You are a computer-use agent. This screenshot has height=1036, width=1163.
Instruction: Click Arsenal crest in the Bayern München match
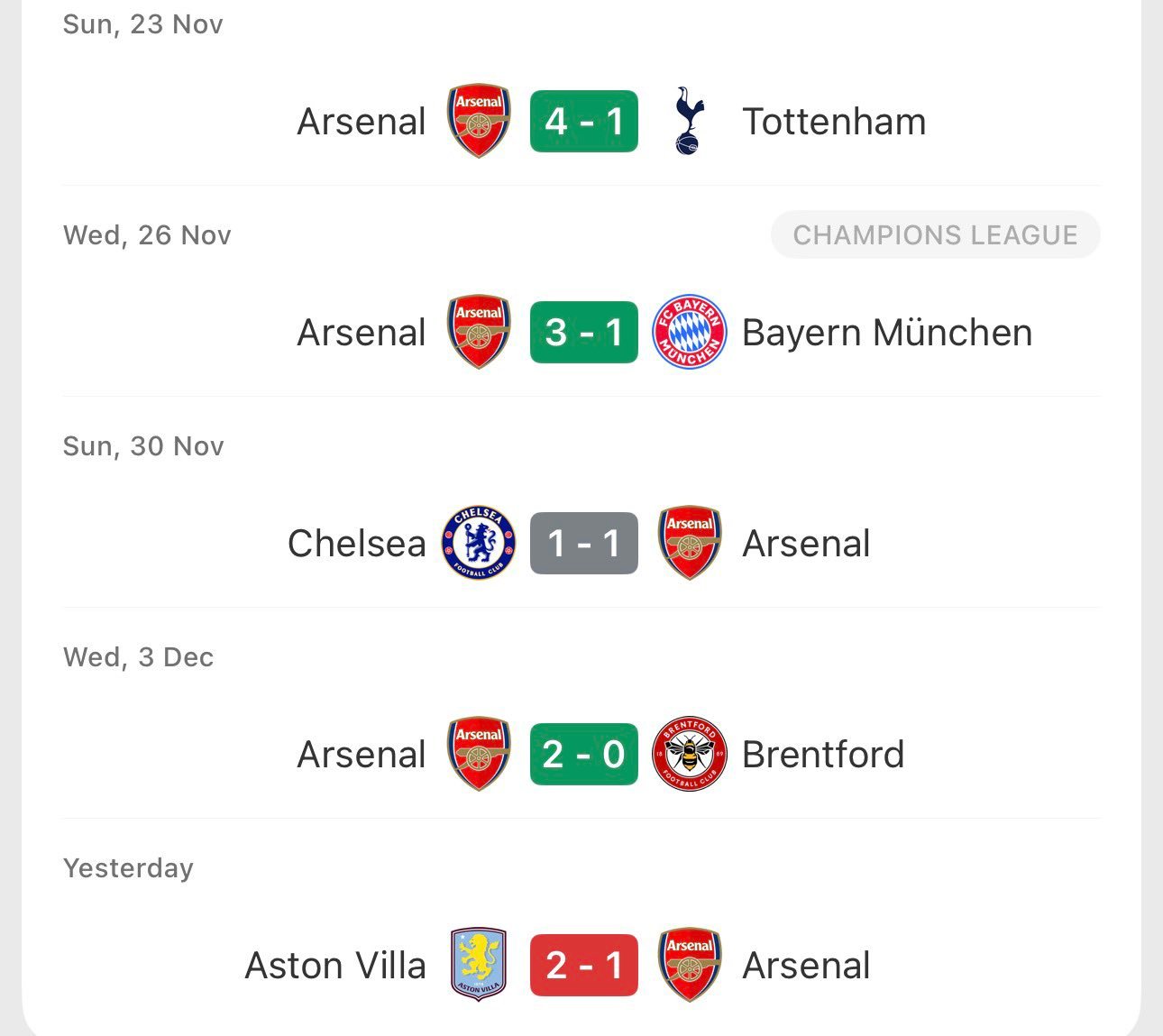point(479,333)
